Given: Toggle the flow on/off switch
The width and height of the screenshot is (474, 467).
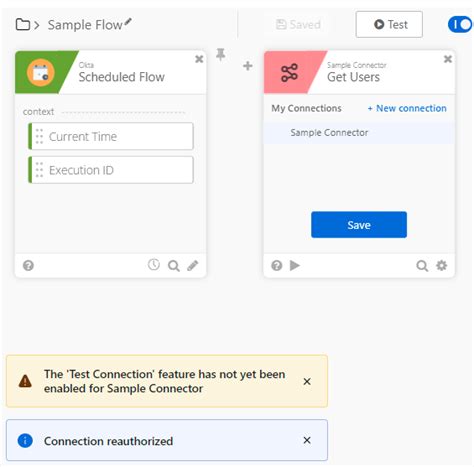Looking at the screenshot, I should tap(460, 25).
